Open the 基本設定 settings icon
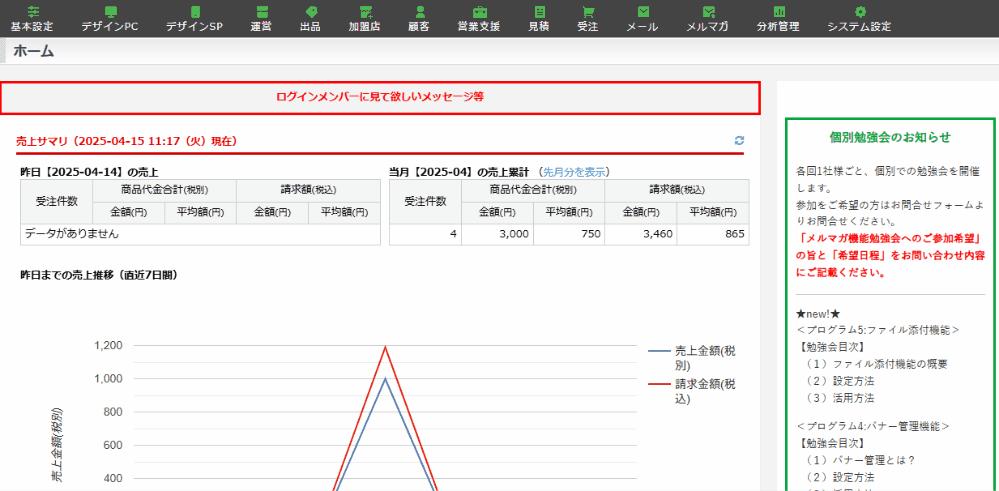The height and width of the screenshot is (491, 999). (x=33, y=12)
